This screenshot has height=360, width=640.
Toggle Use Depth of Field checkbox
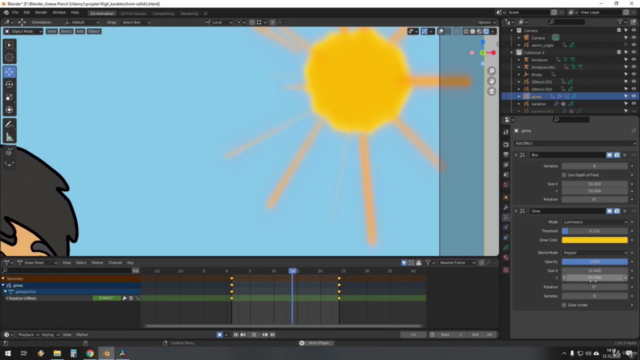(x=564, y=175)
